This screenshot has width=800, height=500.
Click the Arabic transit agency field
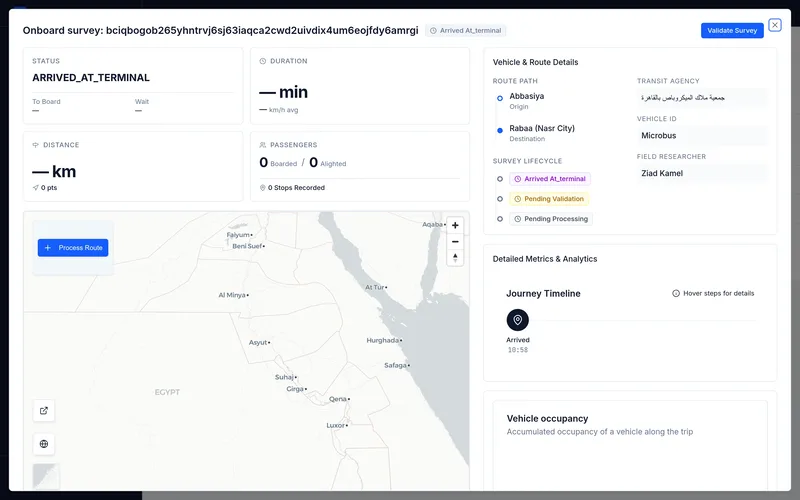coord(702,97)
